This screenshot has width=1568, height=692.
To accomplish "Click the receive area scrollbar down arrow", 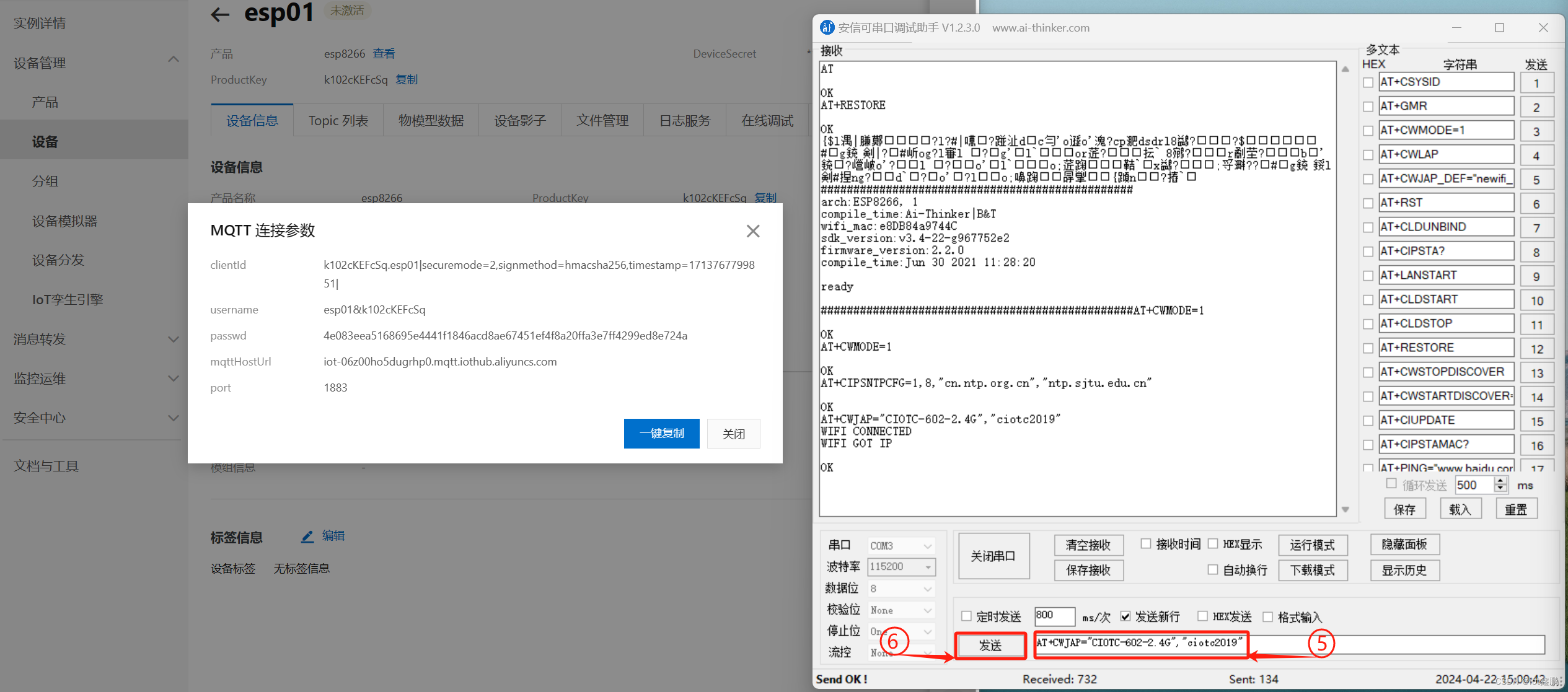I will [1345, 509].
